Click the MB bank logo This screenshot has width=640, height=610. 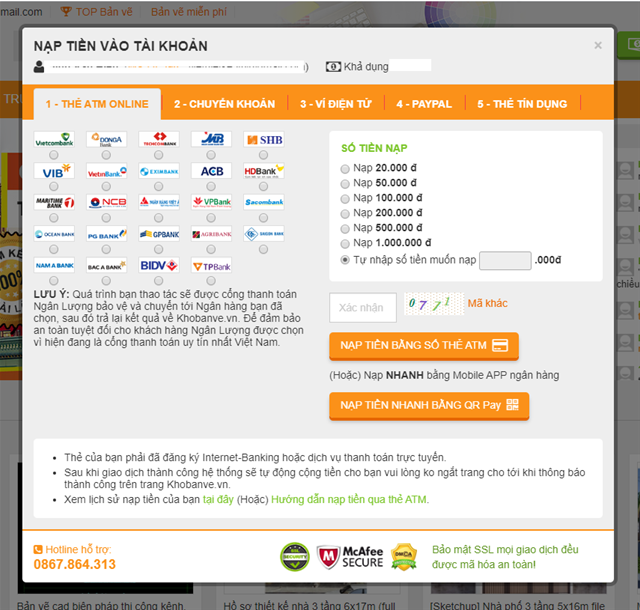point(211,139)
